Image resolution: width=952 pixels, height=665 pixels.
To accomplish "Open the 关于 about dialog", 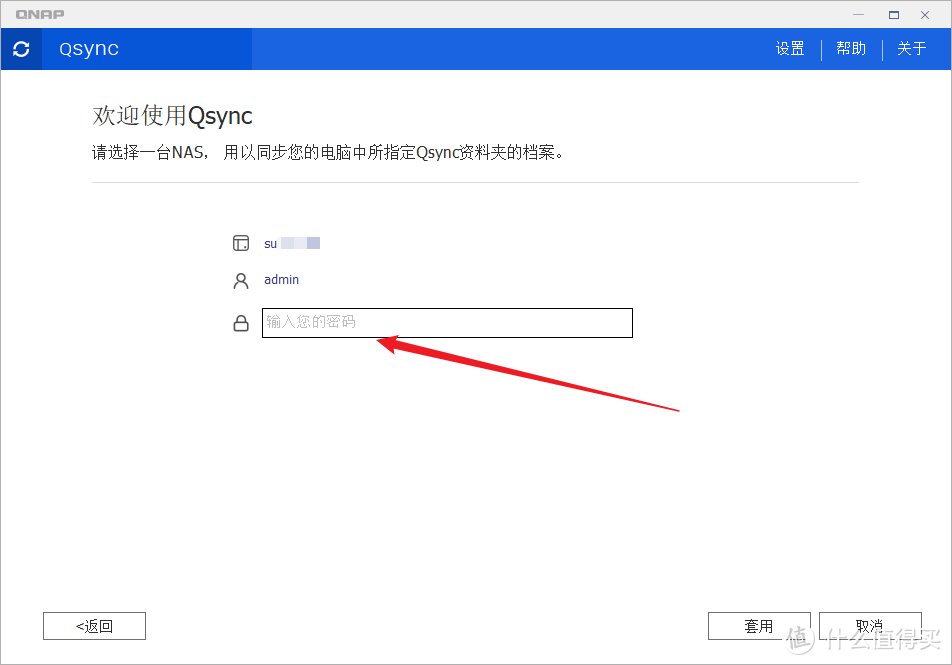I will pyautogui.click(x=911, y=48).
